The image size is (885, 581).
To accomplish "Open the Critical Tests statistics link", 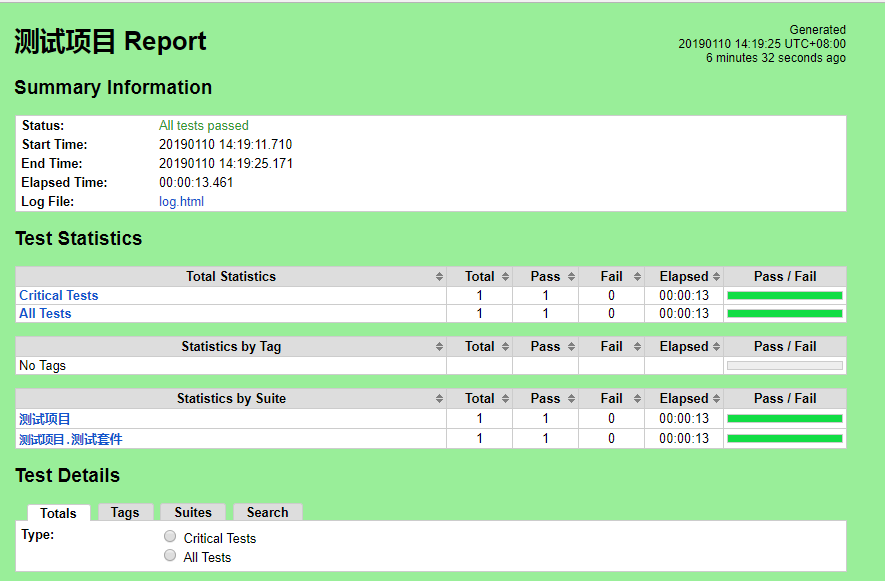I will pyautogui.click(x=59, y=295).
